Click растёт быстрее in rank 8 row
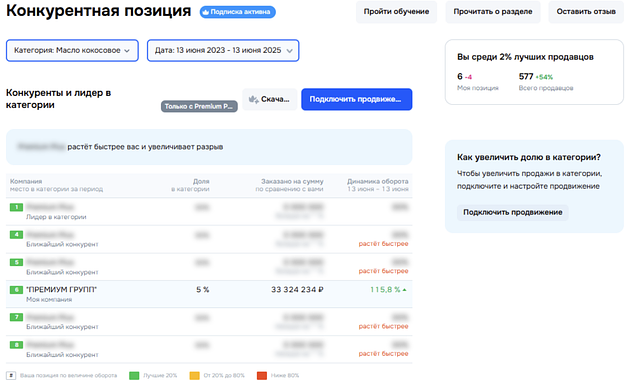This screenshot has height=390, width=628. tap(383, 354)
